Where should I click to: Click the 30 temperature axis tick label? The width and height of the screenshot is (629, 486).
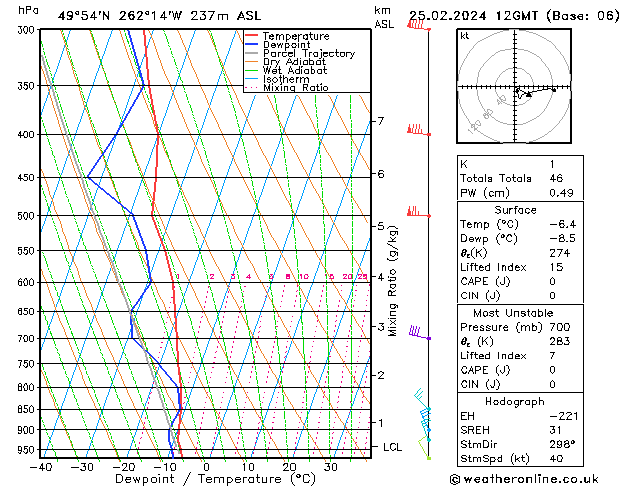point(331,468)
